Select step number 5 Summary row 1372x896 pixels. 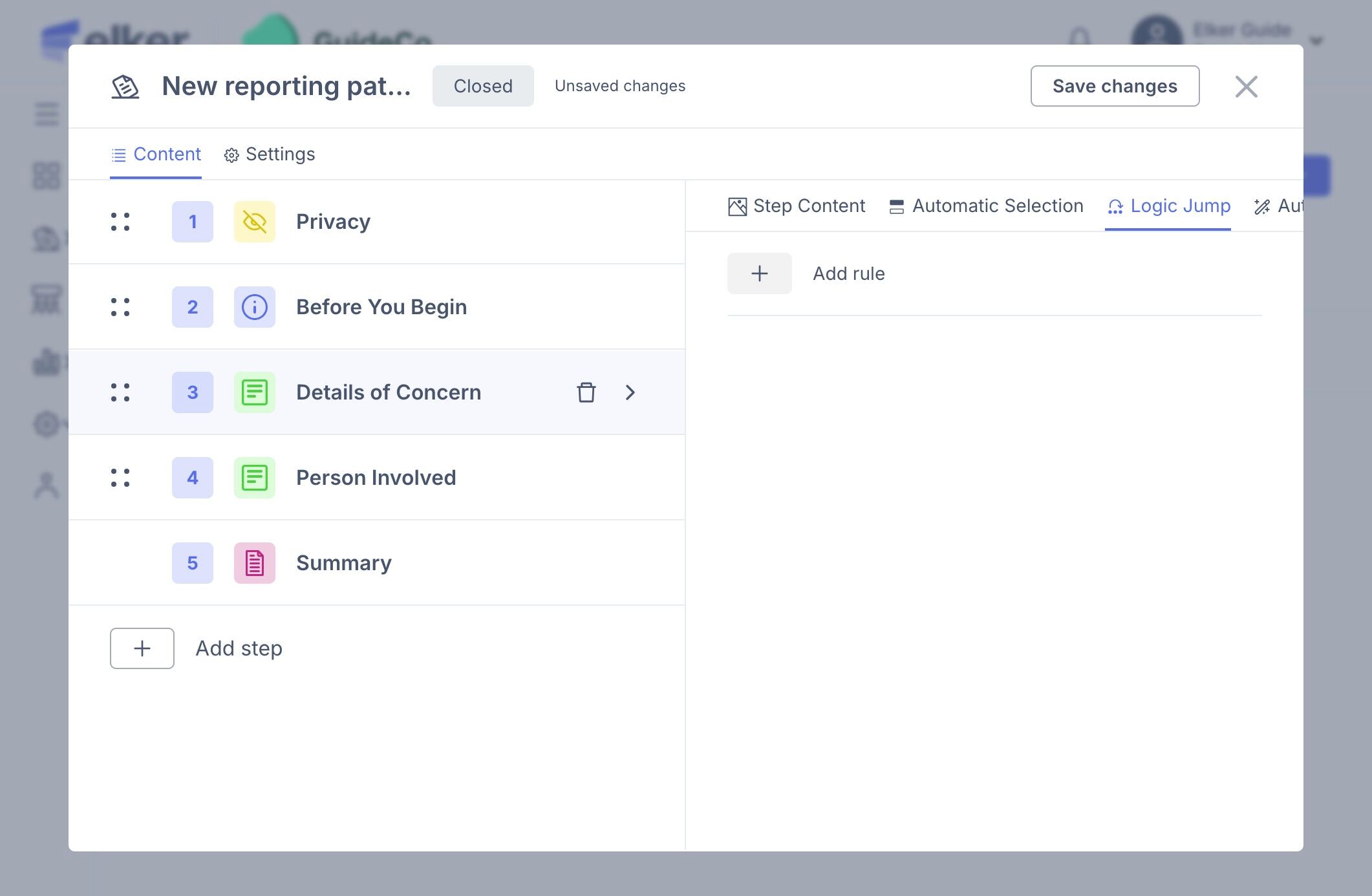click(x=344, y=563)
